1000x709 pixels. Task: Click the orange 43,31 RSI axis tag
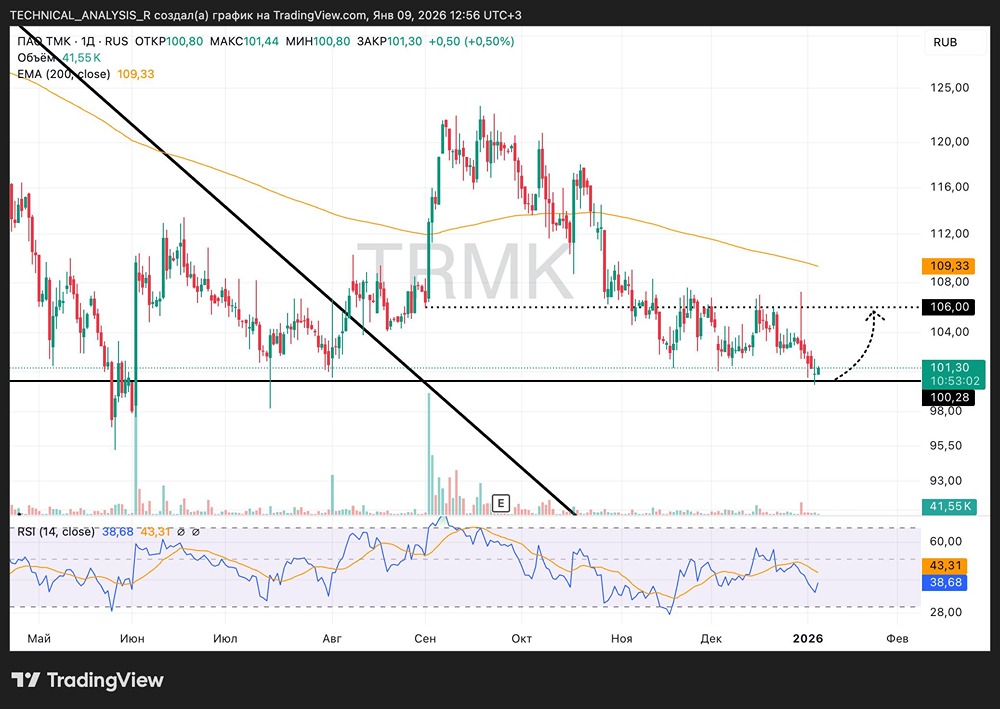point(945,566)
